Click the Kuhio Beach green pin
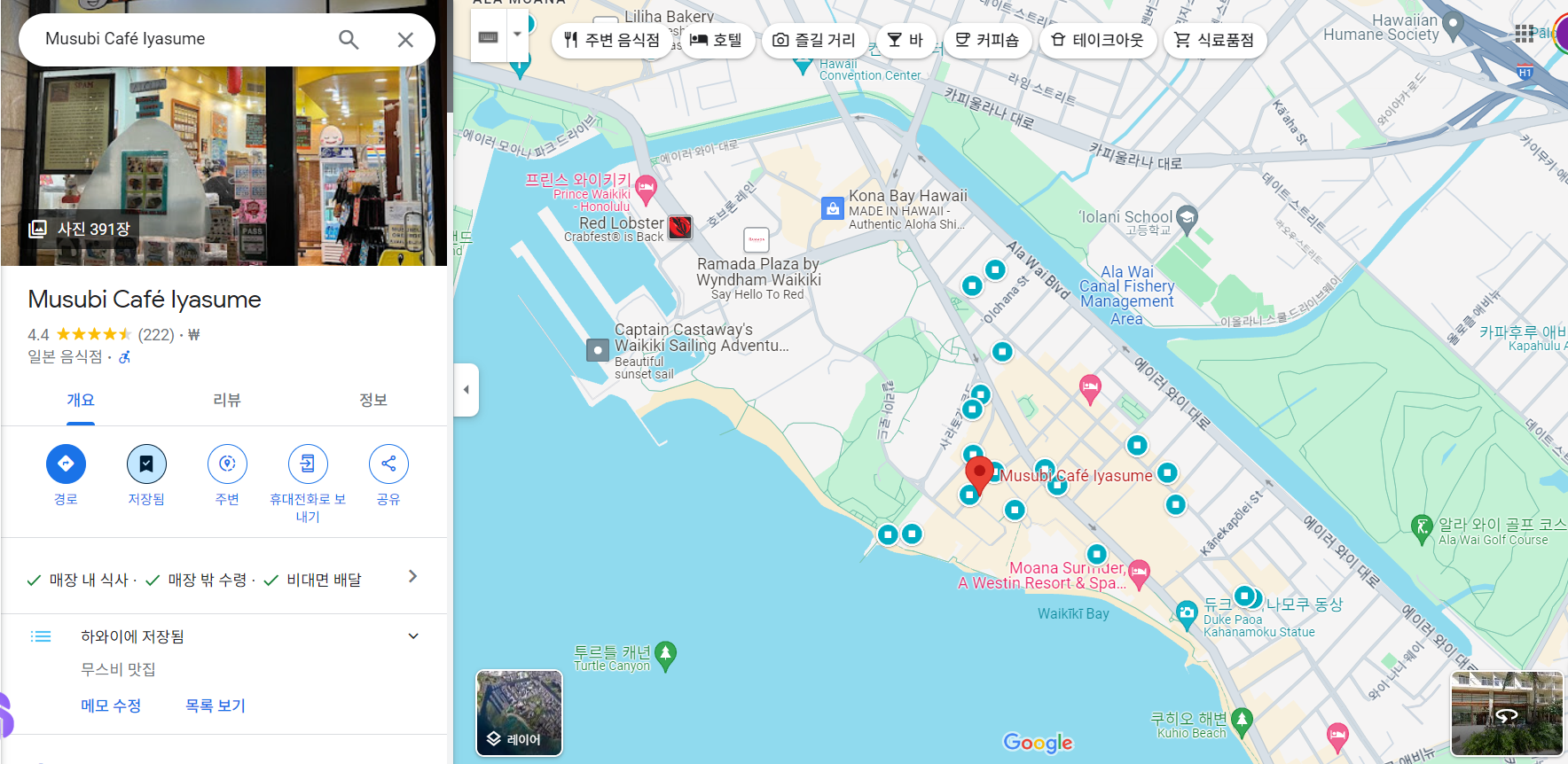1568x764 pixels. click(1242, 722)
